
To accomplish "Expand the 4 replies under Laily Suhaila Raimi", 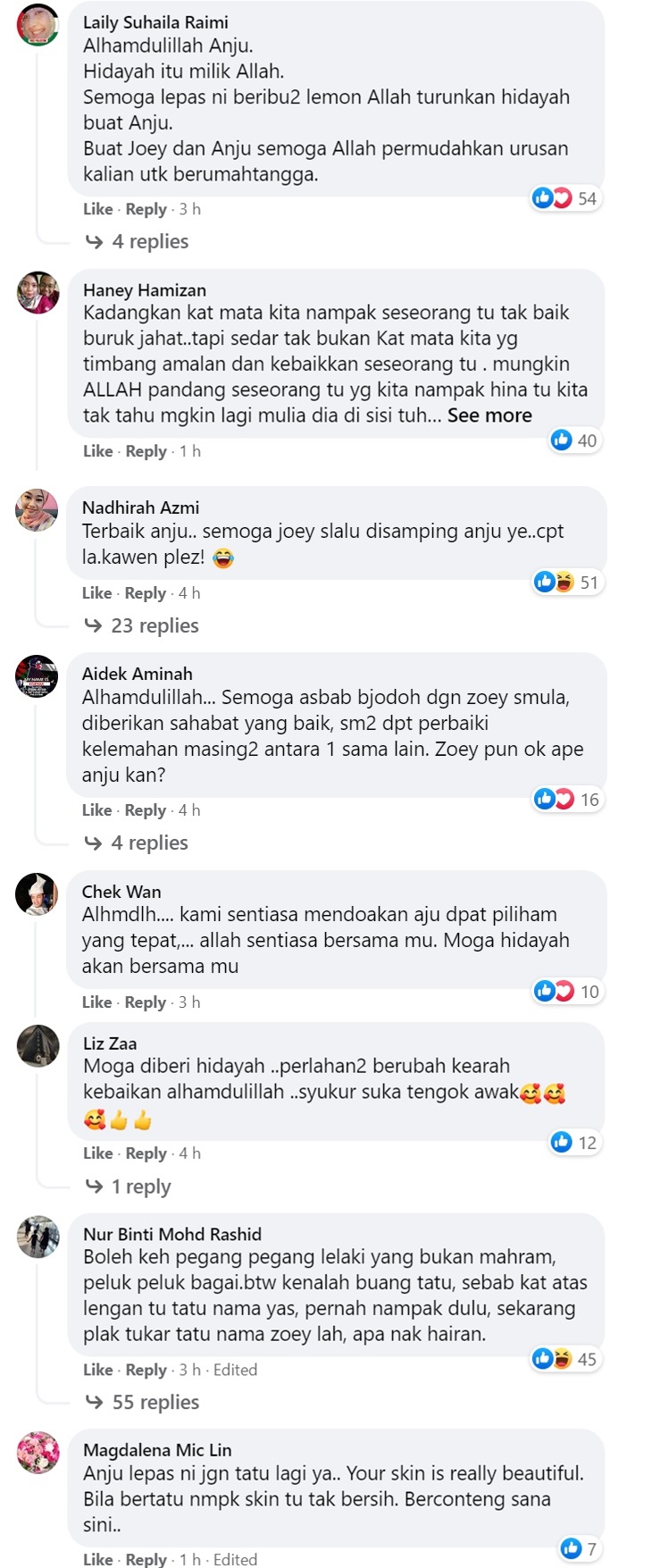I will point(137,241).
